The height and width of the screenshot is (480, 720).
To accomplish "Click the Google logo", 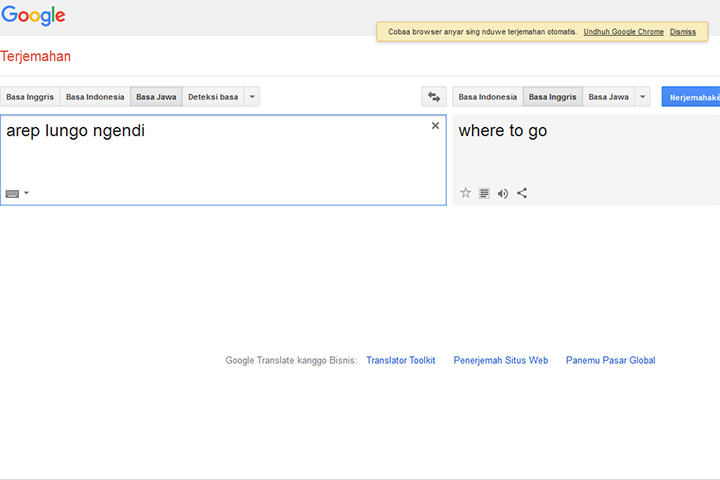I will pyautogui.click(x=33, y=15).
